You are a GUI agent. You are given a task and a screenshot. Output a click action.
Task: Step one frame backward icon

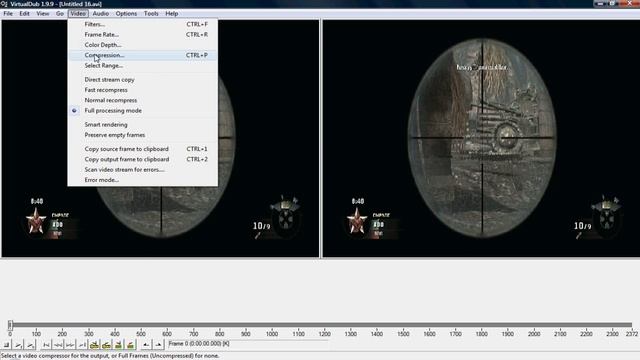58,345
